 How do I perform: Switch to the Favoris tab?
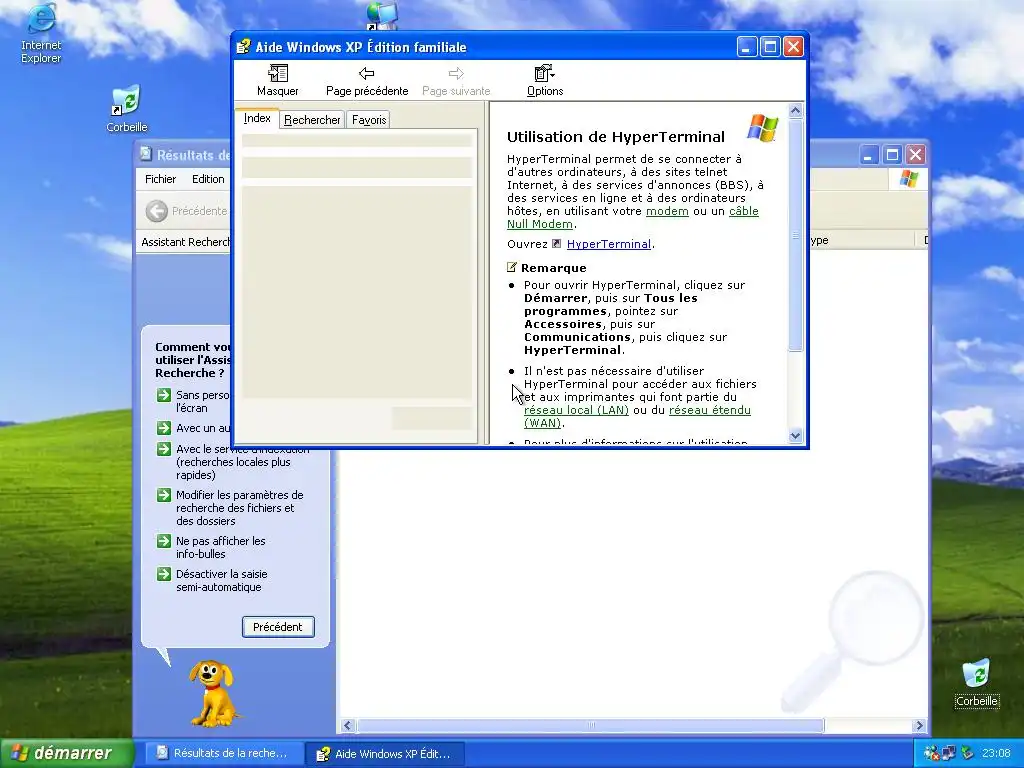(x=369, y=120)
